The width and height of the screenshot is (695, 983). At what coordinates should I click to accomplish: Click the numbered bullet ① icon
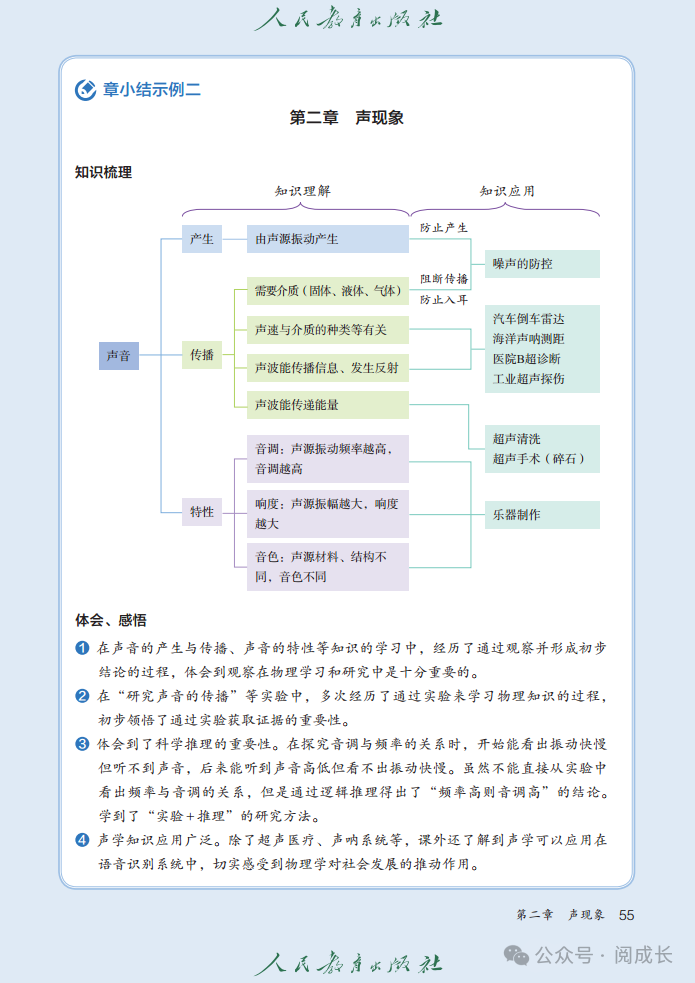tap(82, 648)
